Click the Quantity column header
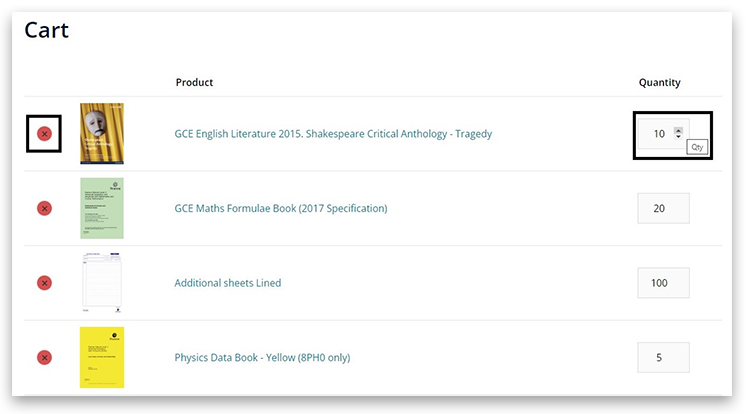The image size is (750, 414). [659, 82]
